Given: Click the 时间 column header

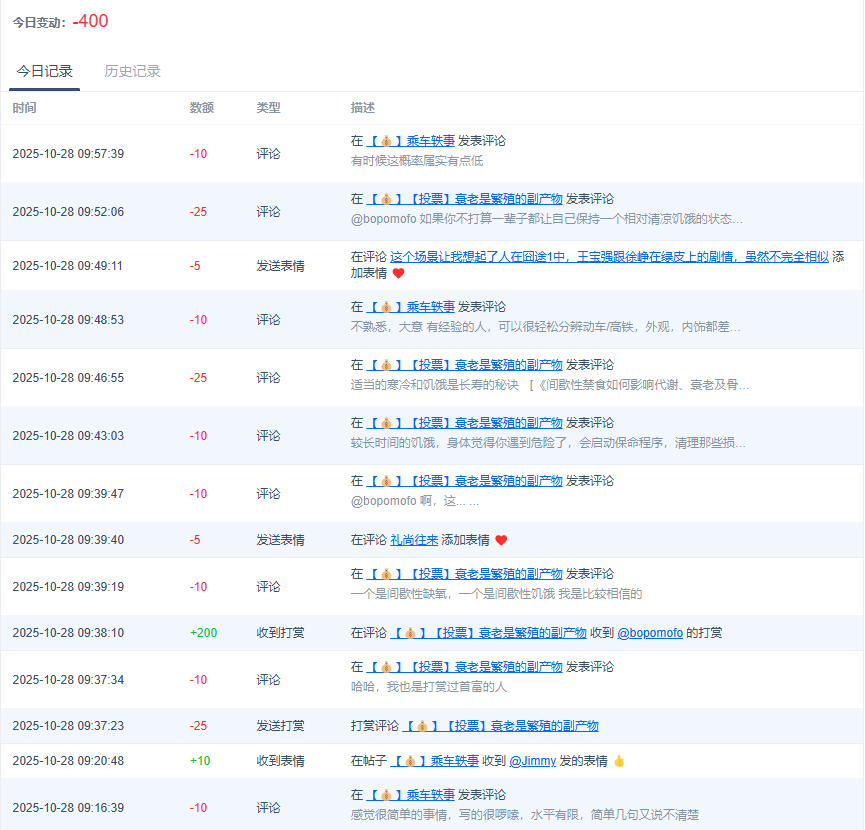Looking at the screenshot, I should coord(24,107).
